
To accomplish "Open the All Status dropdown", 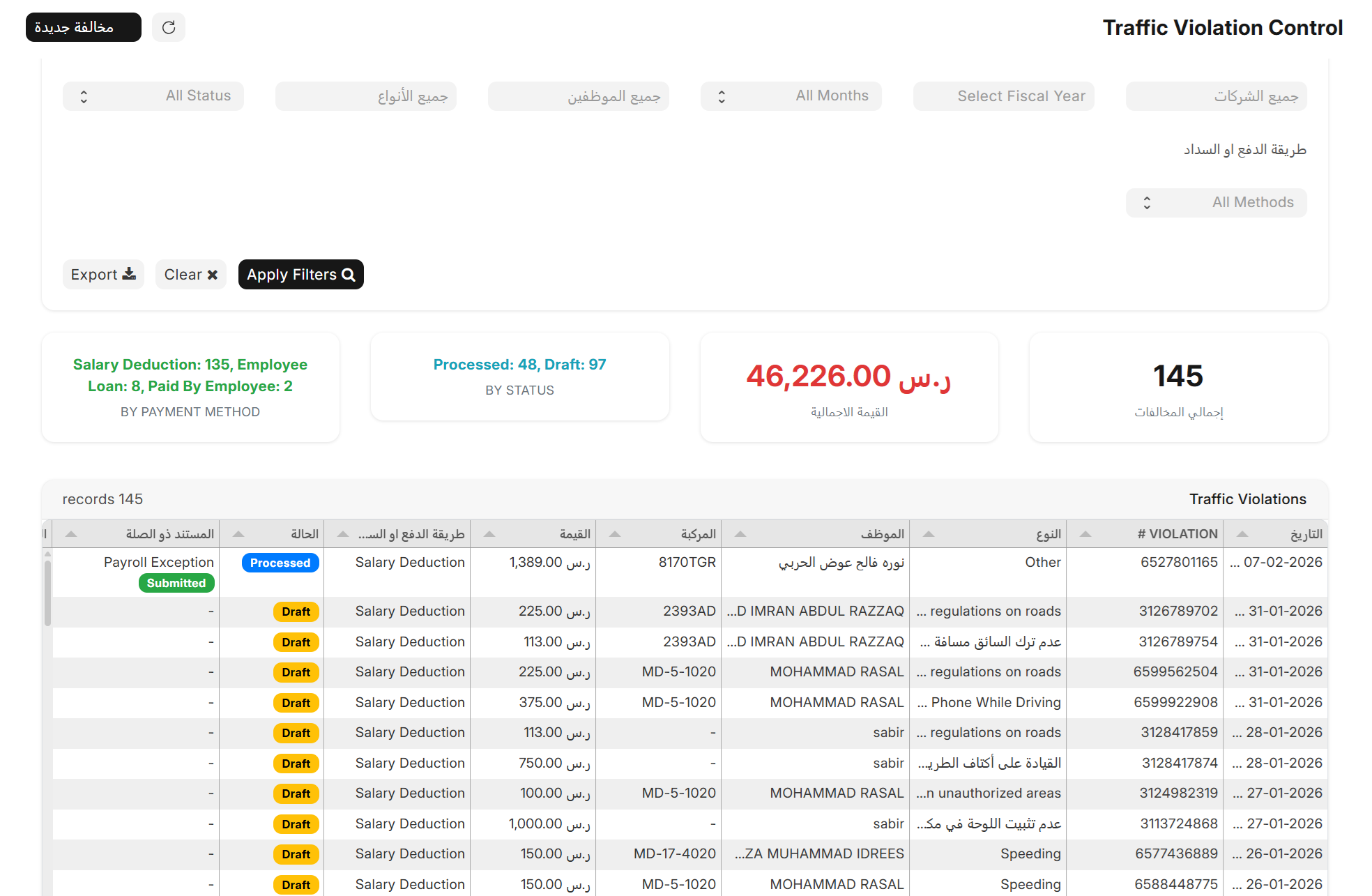I will click(x=153, y=96).
